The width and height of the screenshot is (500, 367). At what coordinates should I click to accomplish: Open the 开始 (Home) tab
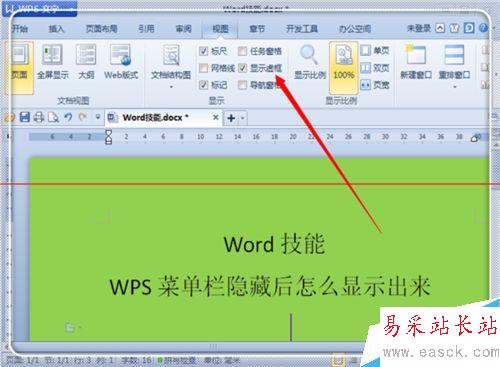[x=19, y=29]
